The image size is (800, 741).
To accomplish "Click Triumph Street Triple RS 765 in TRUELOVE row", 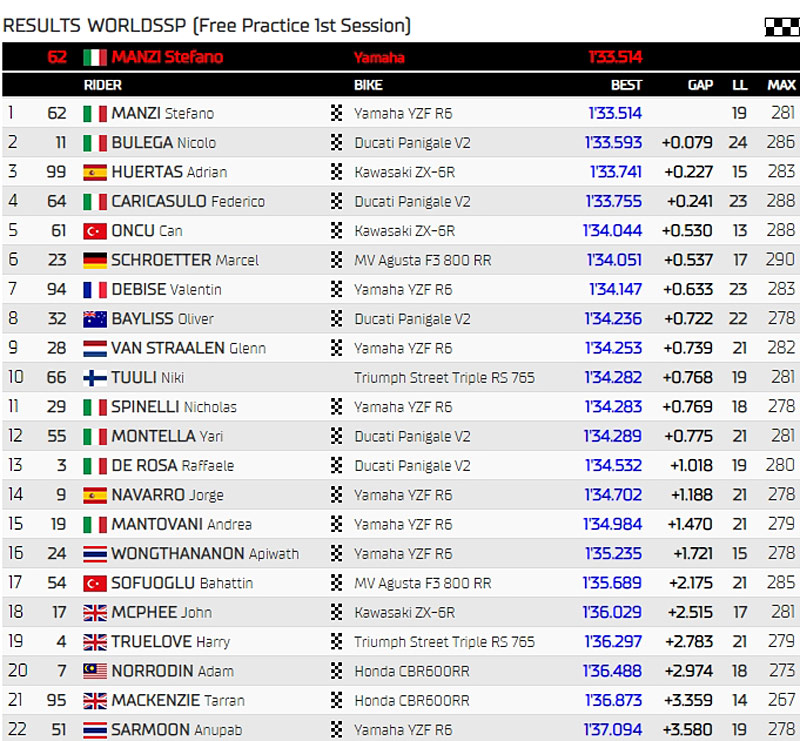I will pyautogui.click(x=444, y=642).
